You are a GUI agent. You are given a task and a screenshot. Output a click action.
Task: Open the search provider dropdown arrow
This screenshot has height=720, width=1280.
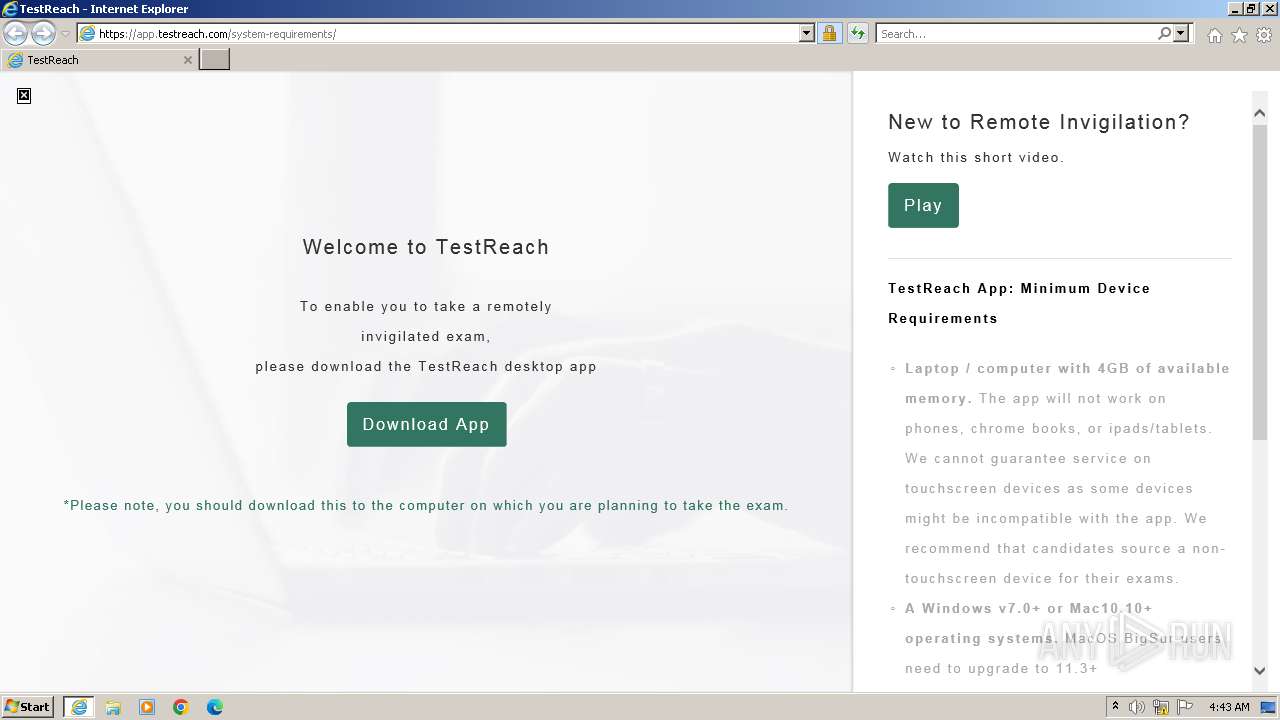coord(1181,34)
